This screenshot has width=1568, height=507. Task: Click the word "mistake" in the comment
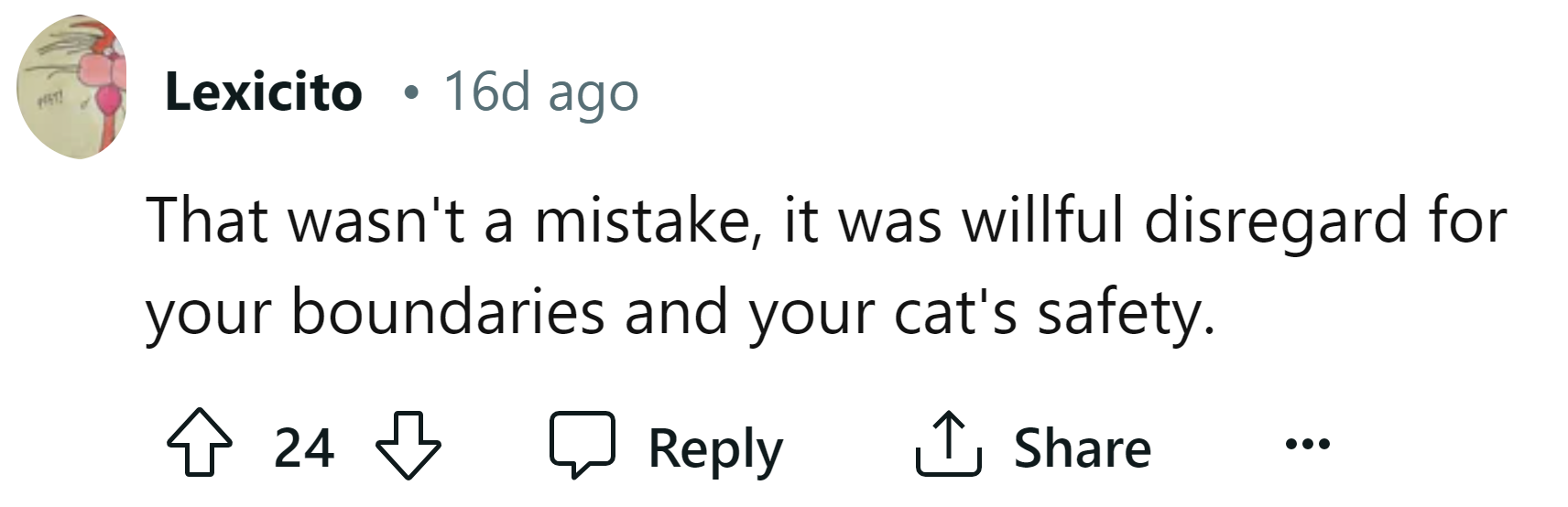tap(640, 222)
